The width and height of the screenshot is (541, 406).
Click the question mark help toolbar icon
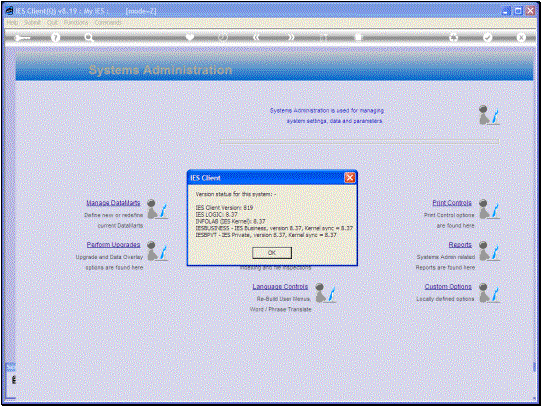coord(55,37)
